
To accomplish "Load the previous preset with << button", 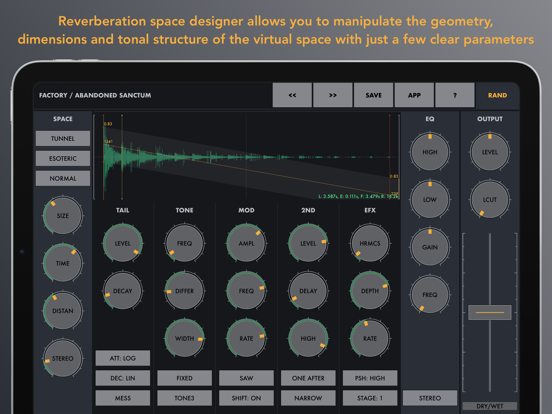I will [x=292, y=95].
